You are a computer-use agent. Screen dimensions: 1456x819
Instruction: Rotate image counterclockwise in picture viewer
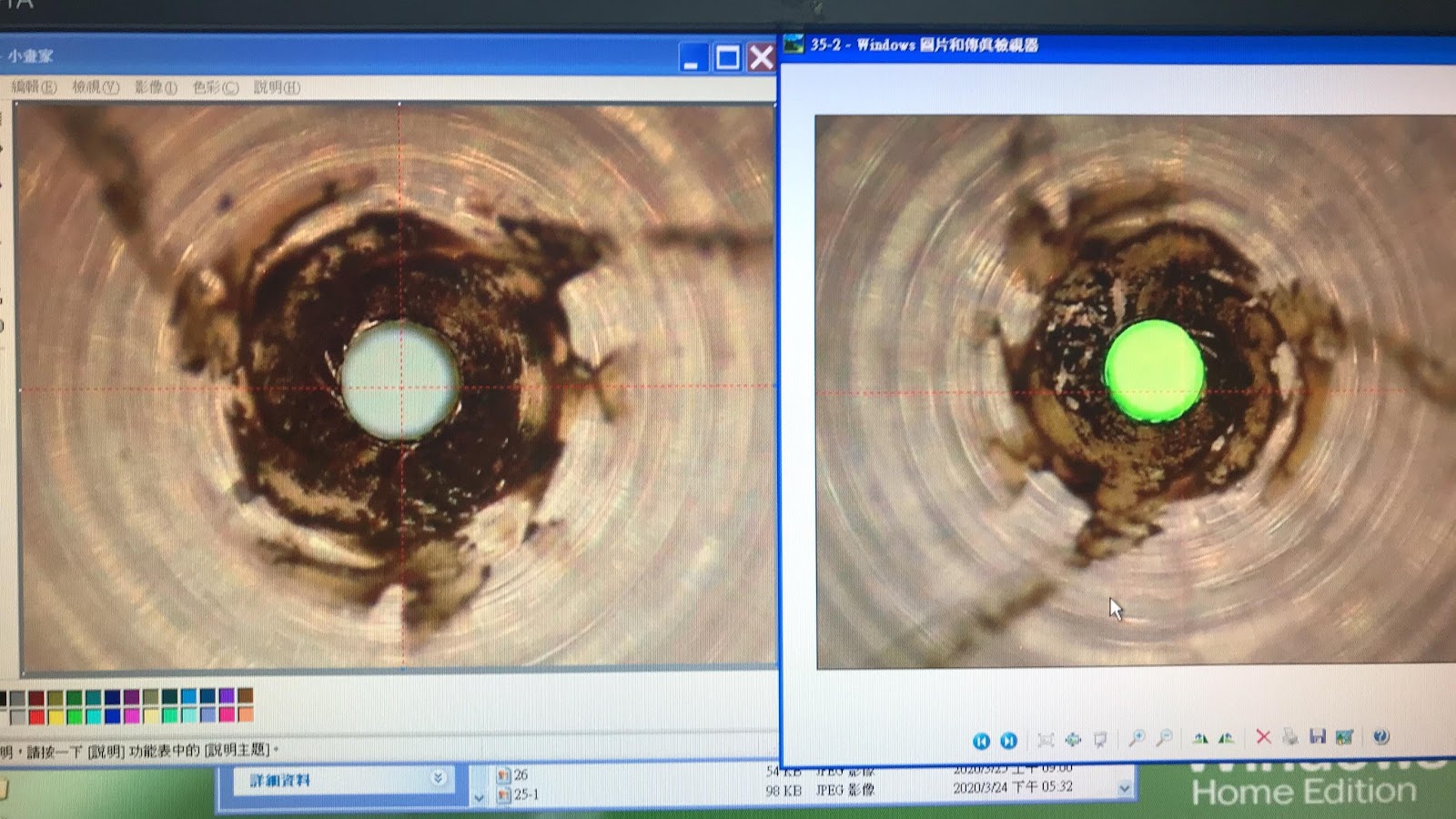pos(1227,738)
